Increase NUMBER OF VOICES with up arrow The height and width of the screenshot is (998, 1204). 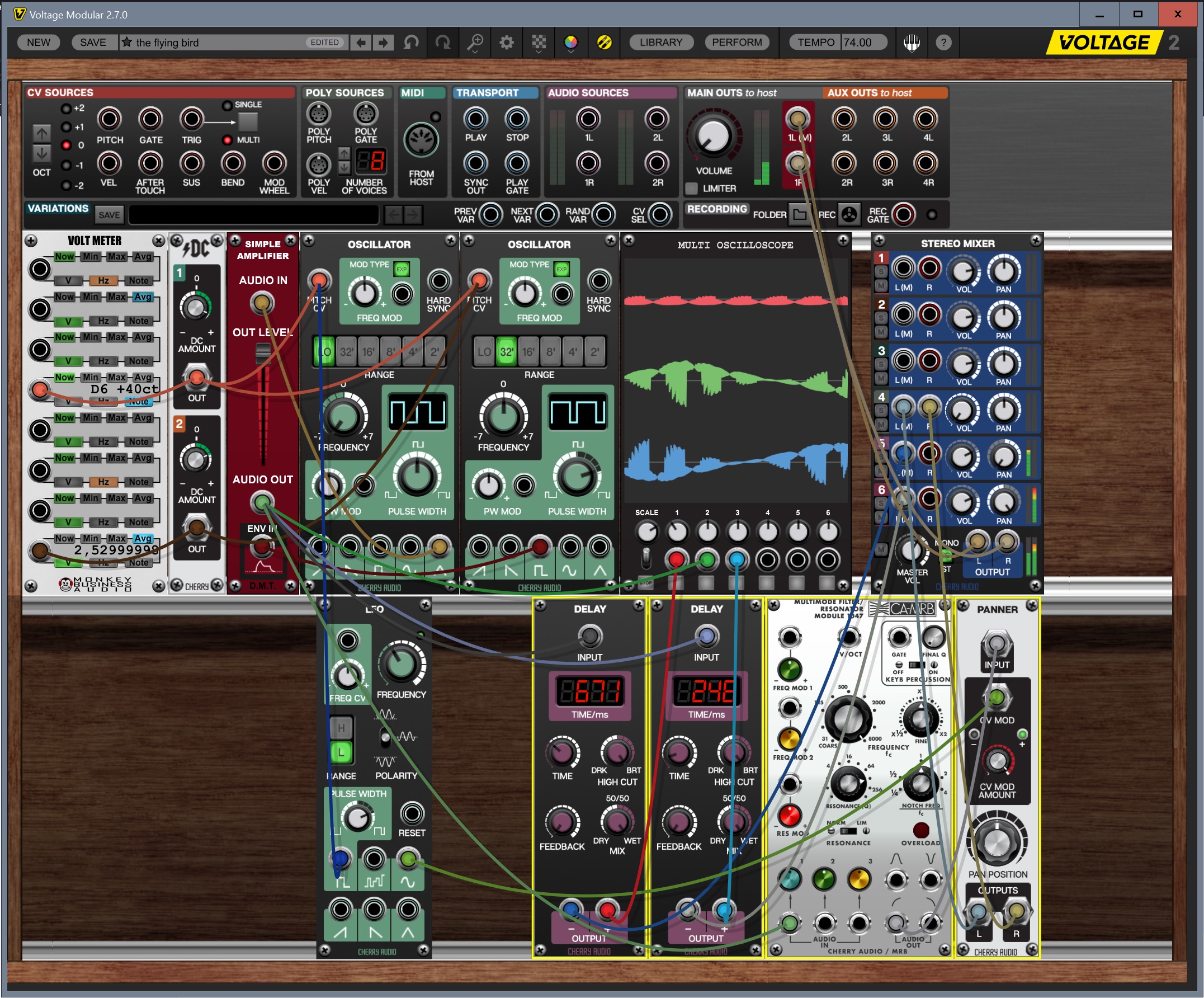(344, 154)
